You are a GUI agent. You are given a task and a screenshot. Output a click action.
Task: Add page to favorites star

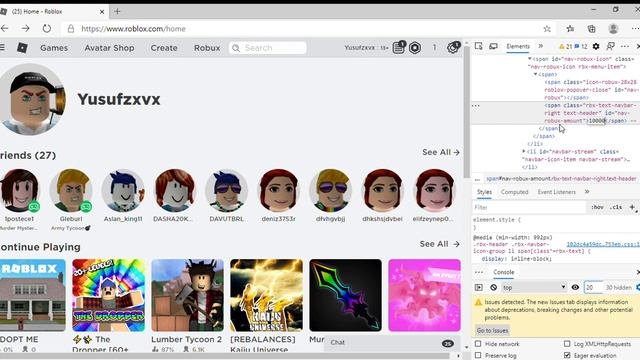point(547,29)
